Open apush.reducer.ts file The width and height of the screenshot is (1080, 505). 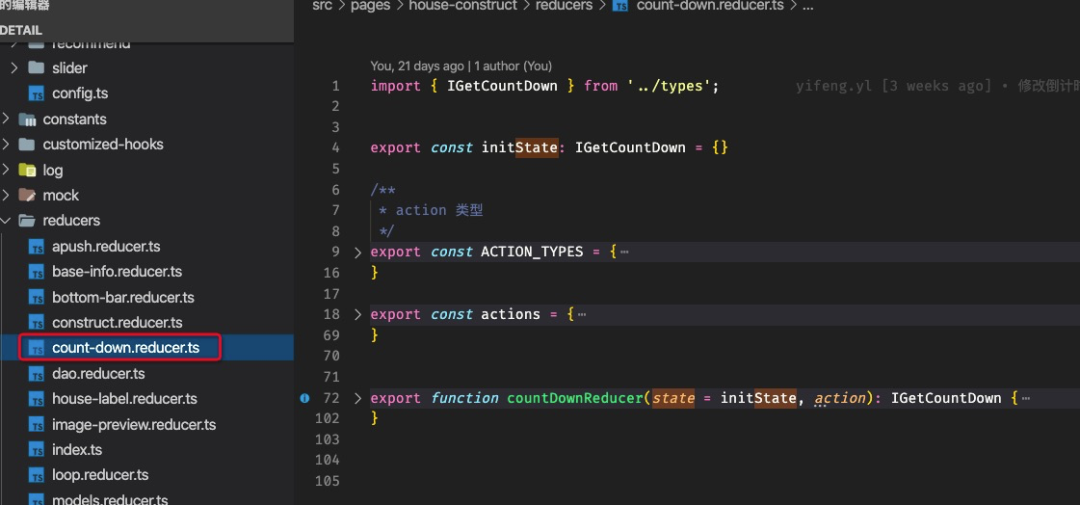[106, 247]
